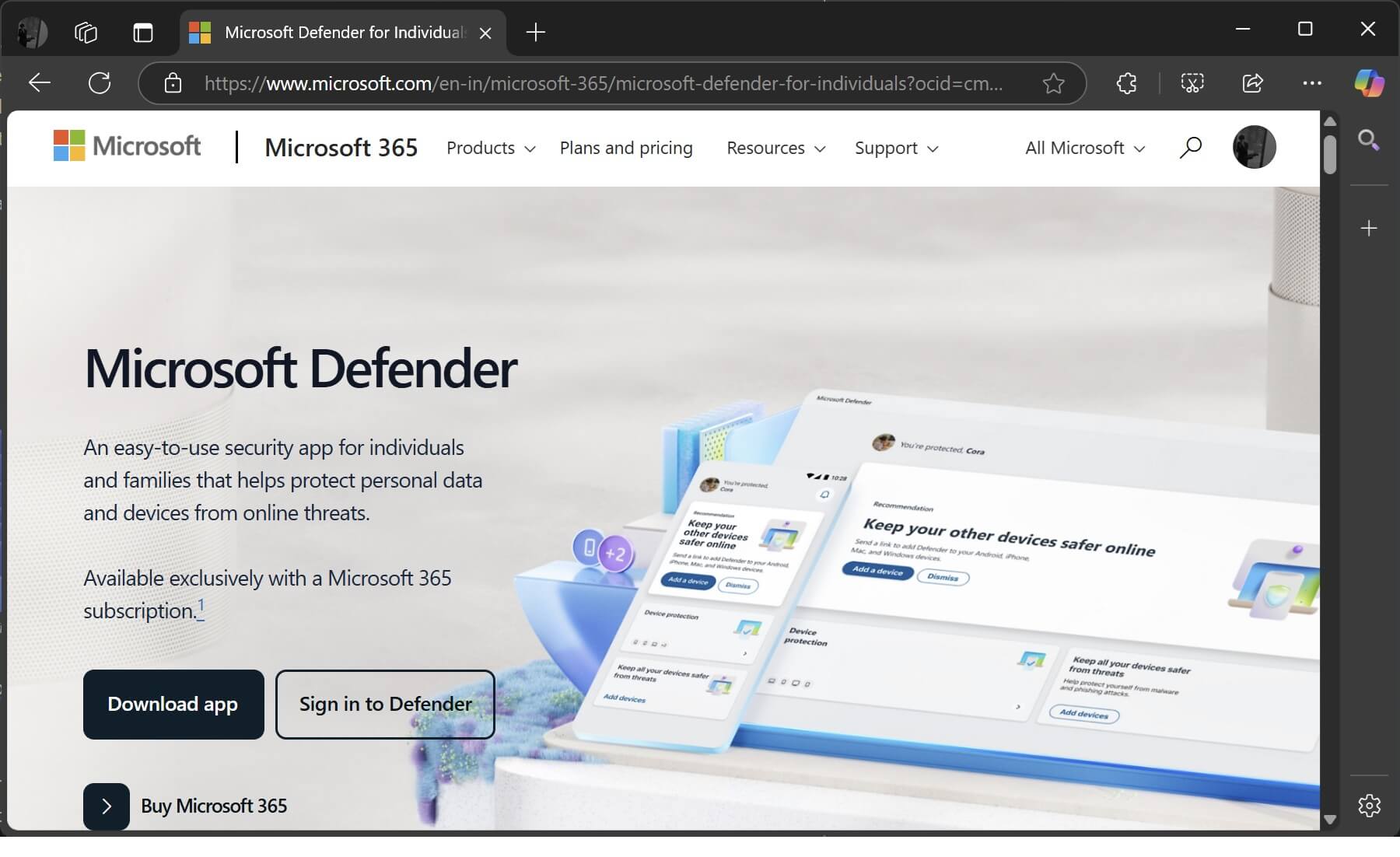Viewport: 1400px width, 857px height.
Task: Open sidebar settings gear
Action: pos(1369,806)
